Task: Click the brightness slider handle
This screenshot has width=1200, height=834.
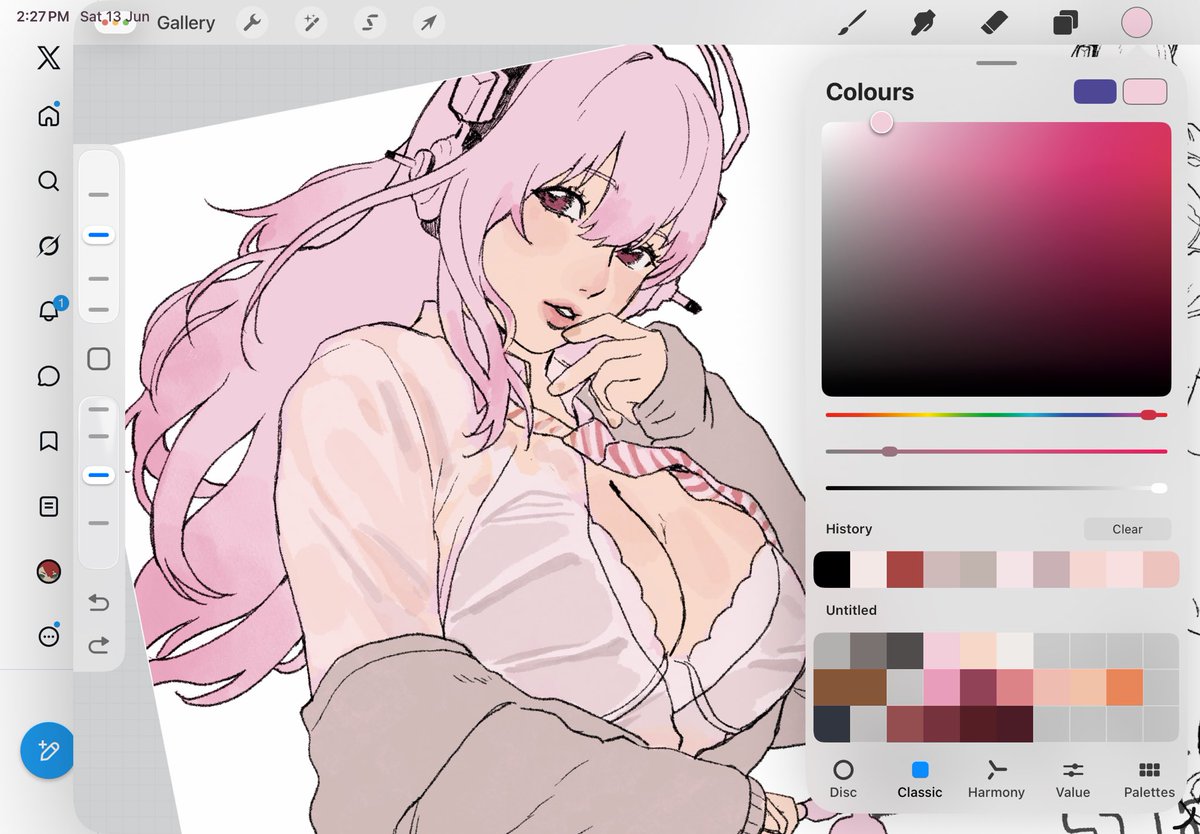Action: tap(1159, 488)
